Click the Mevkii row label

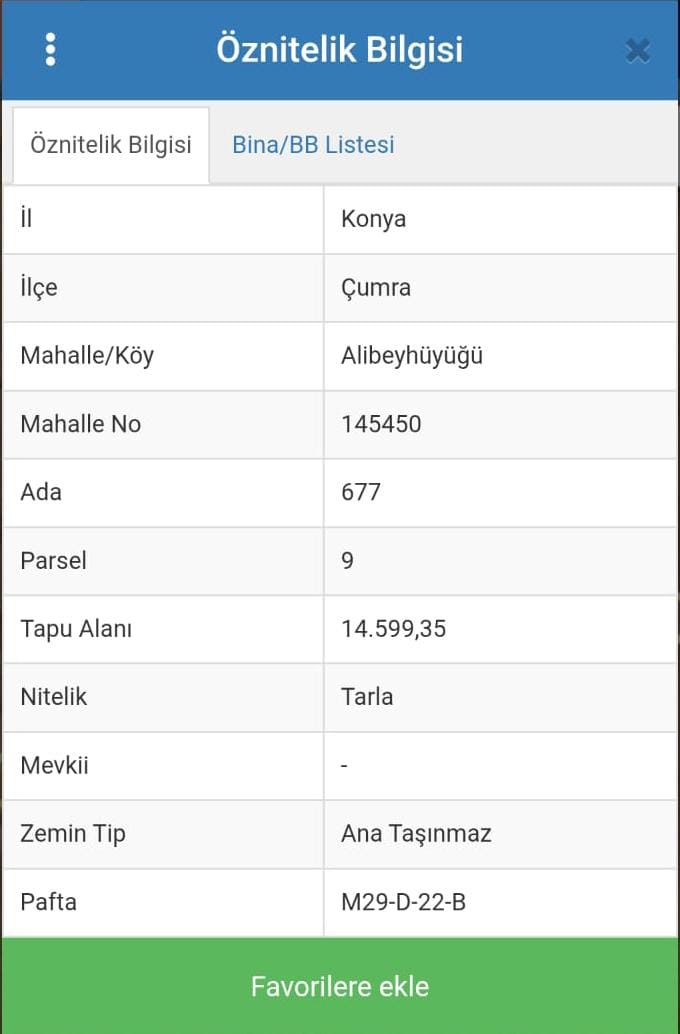click(54, 765)
